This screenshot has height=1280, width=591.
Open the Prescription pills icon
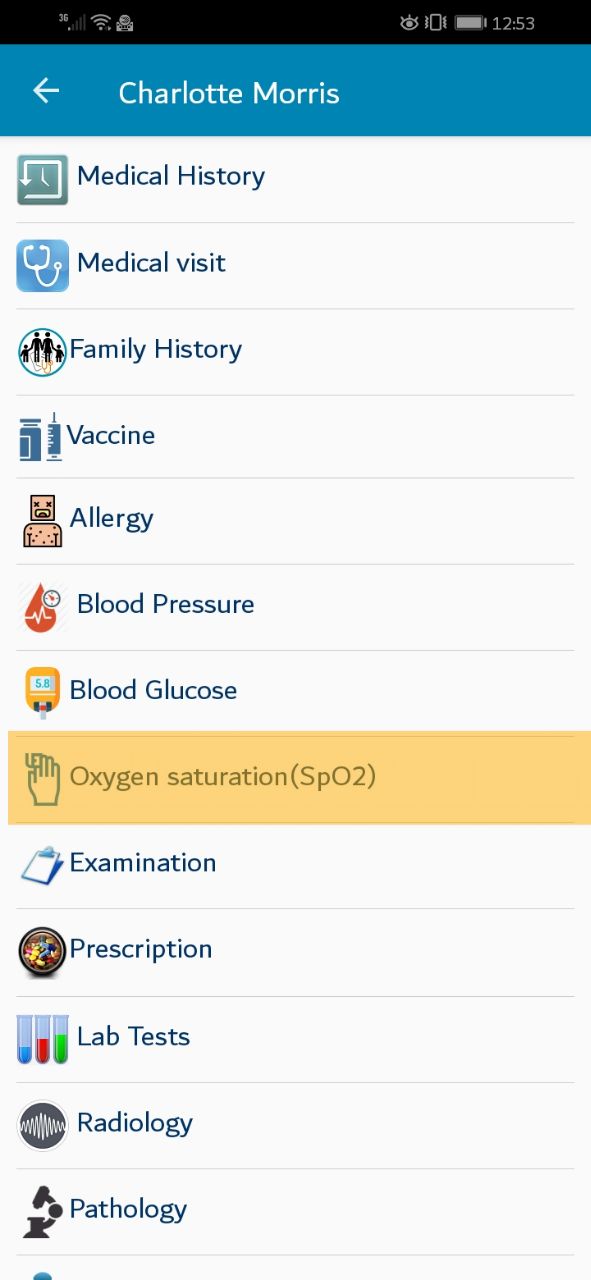coord(42,952)
